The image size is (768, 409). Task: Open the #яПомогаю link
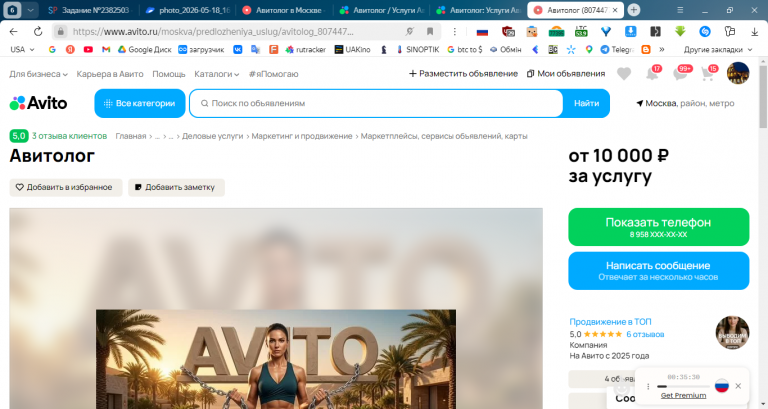tap(273, 74)
